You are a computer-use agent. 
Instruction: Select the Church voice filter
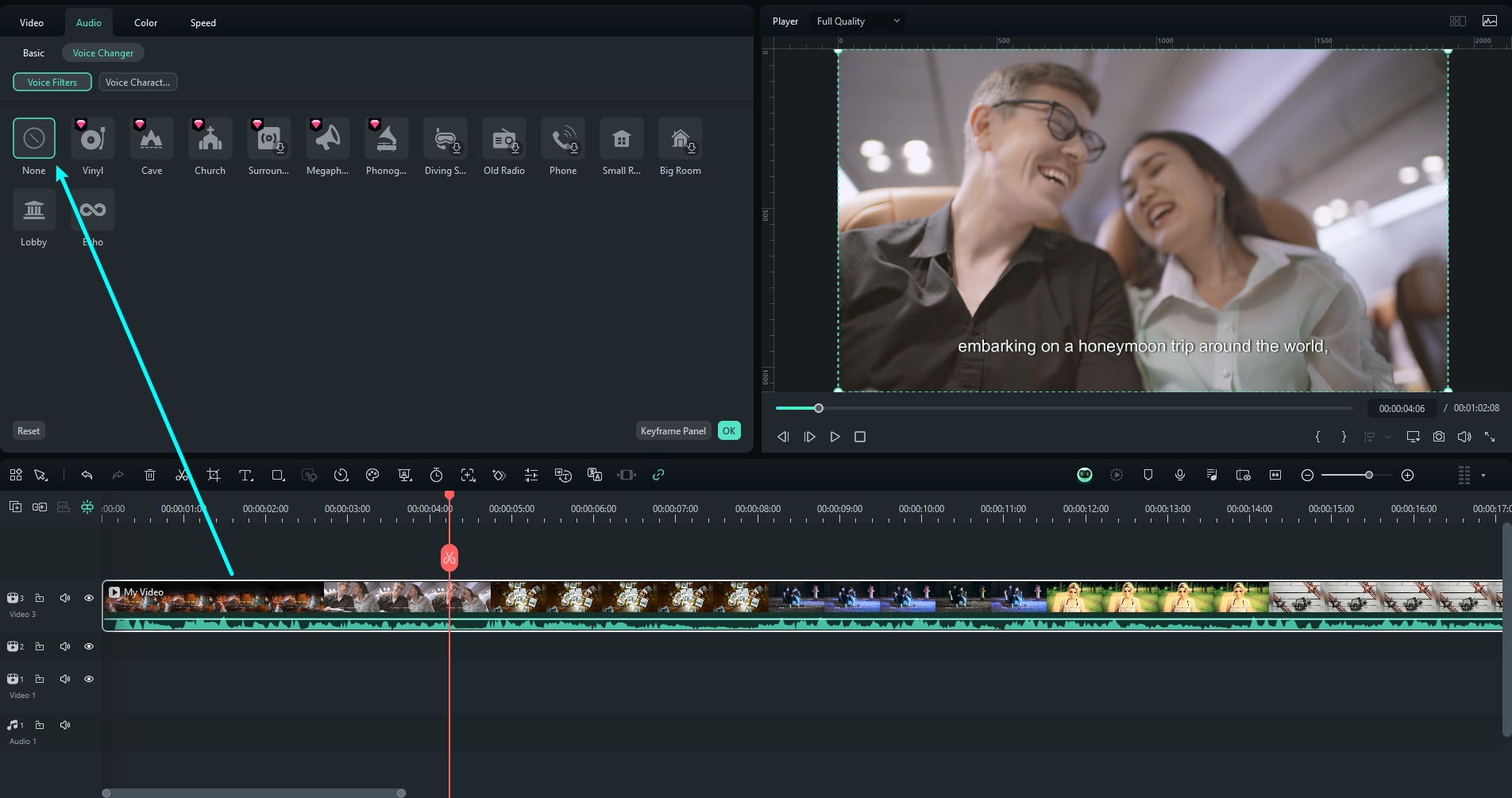point(210,140)
